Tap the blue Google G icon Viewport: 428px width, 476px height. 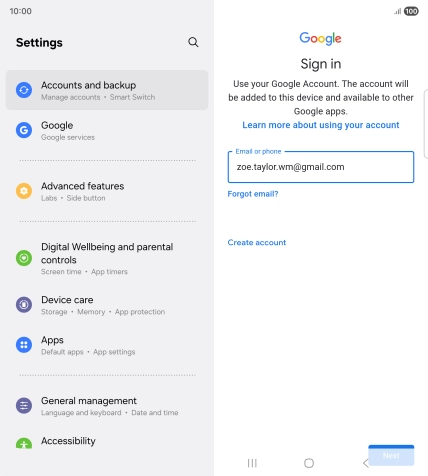(x=24, y=130)
